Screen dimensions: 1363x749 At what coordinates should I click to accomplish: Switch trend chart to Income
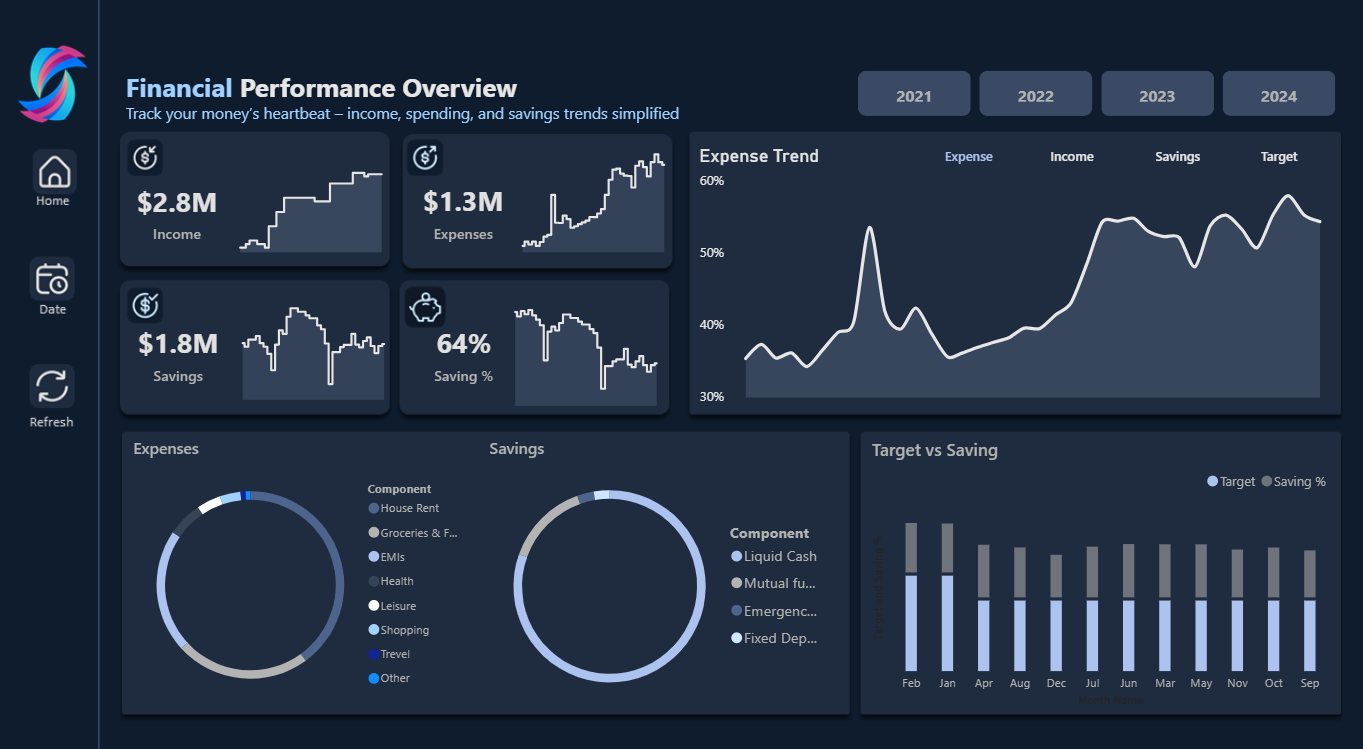click(1072, 157)
